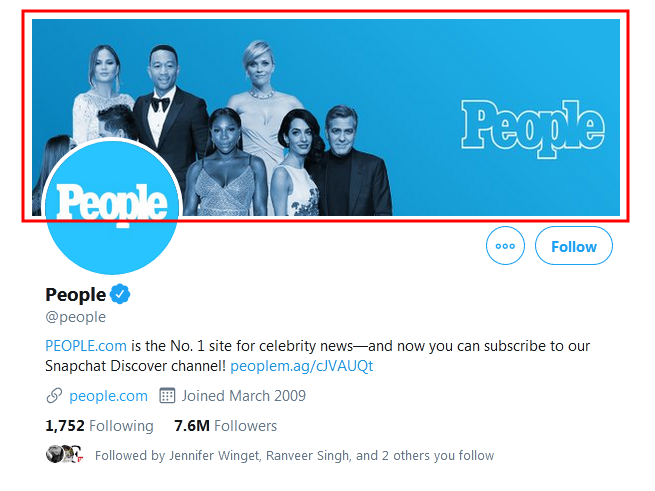This screenshot has height=491, width=655.
Task: Click the chain link icon
Action: (x=54, y=396)
